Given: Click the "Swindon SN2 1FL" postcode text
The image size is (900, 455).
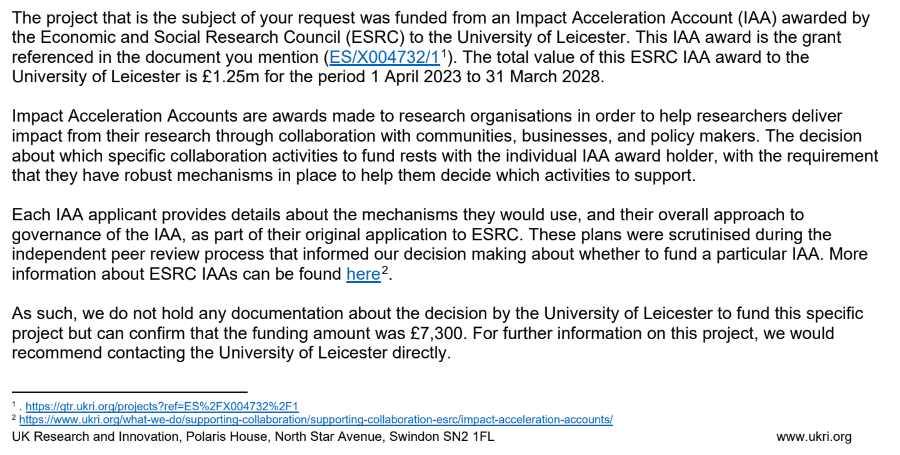Looking at the screenshot, I should coord(437,437).
